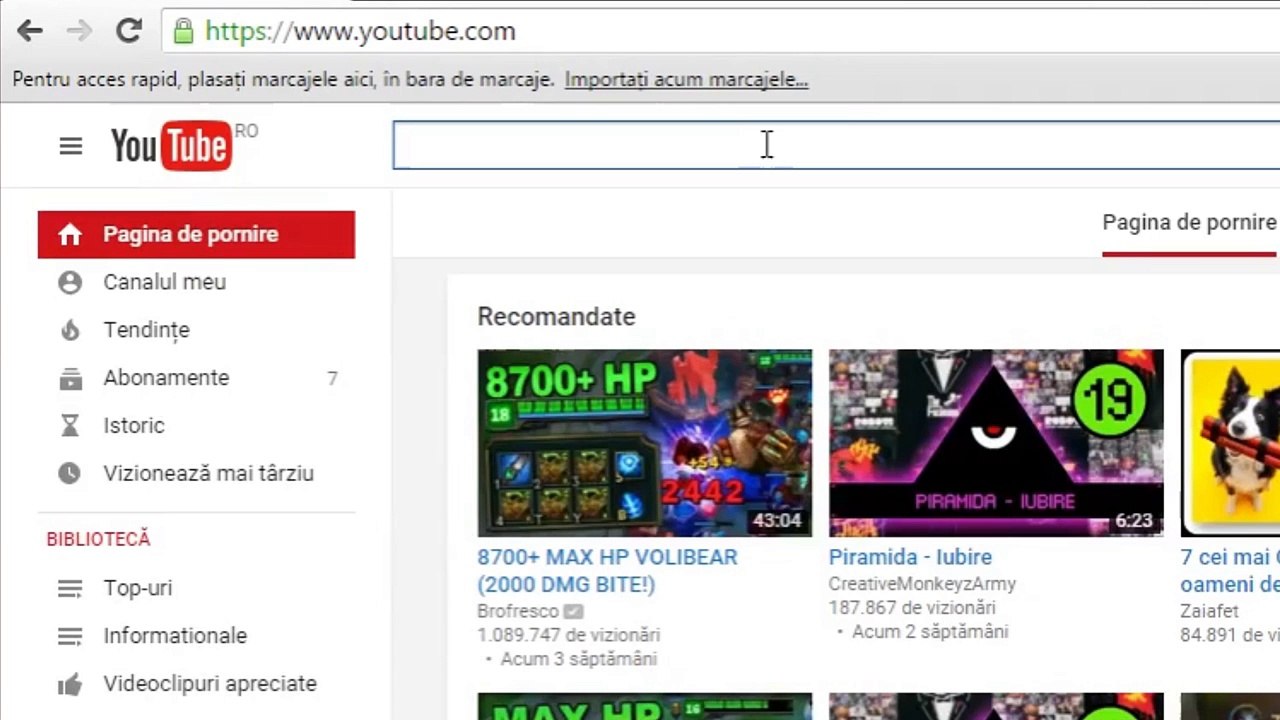Image resolution: width=1280 pixels, height=720 pixels.
Task: Open Pagina de pornire in the sidebar
Action: tap(196, 234)
